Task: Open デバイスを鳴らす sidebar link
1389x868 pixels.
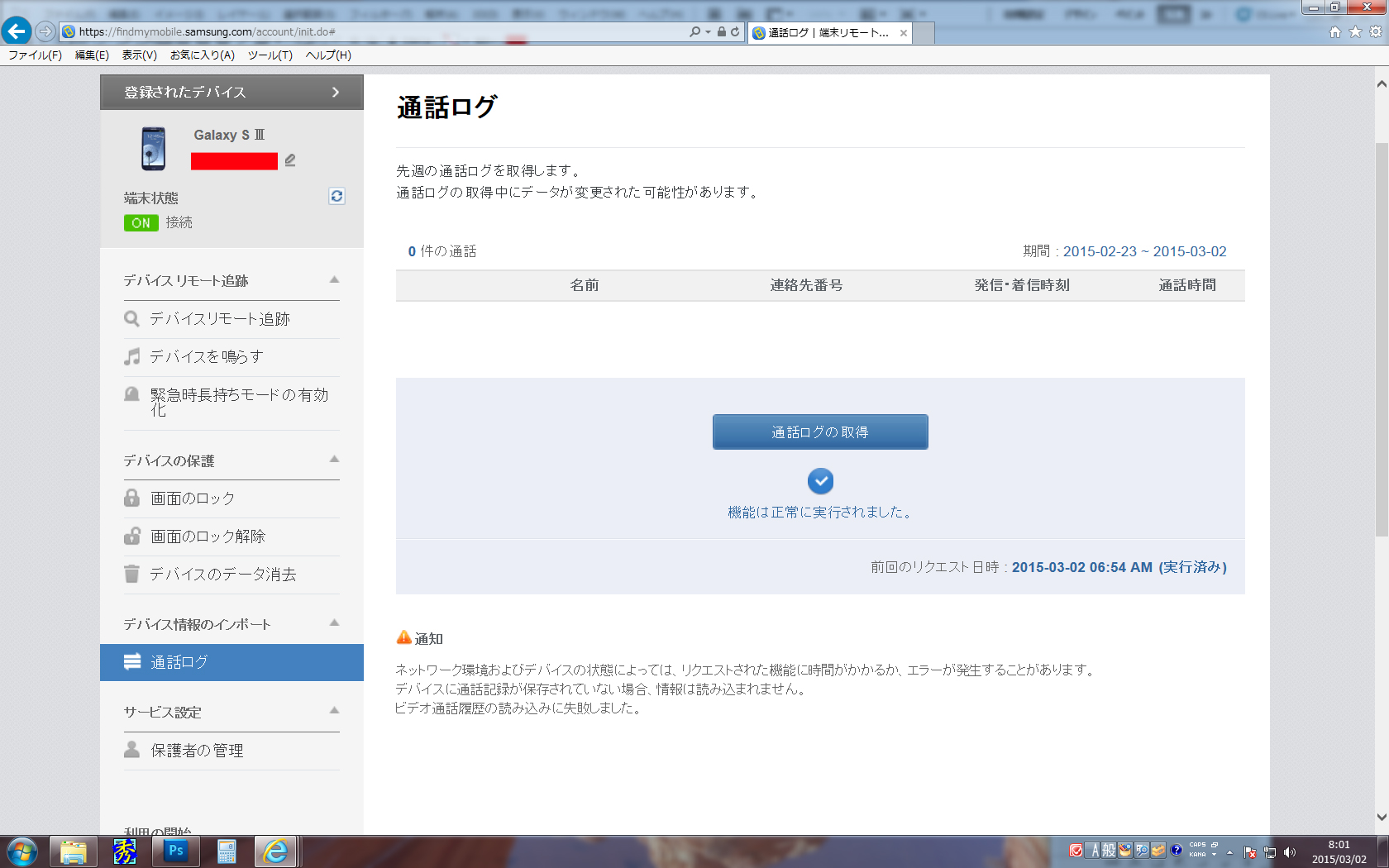Action: click(207, 356)
